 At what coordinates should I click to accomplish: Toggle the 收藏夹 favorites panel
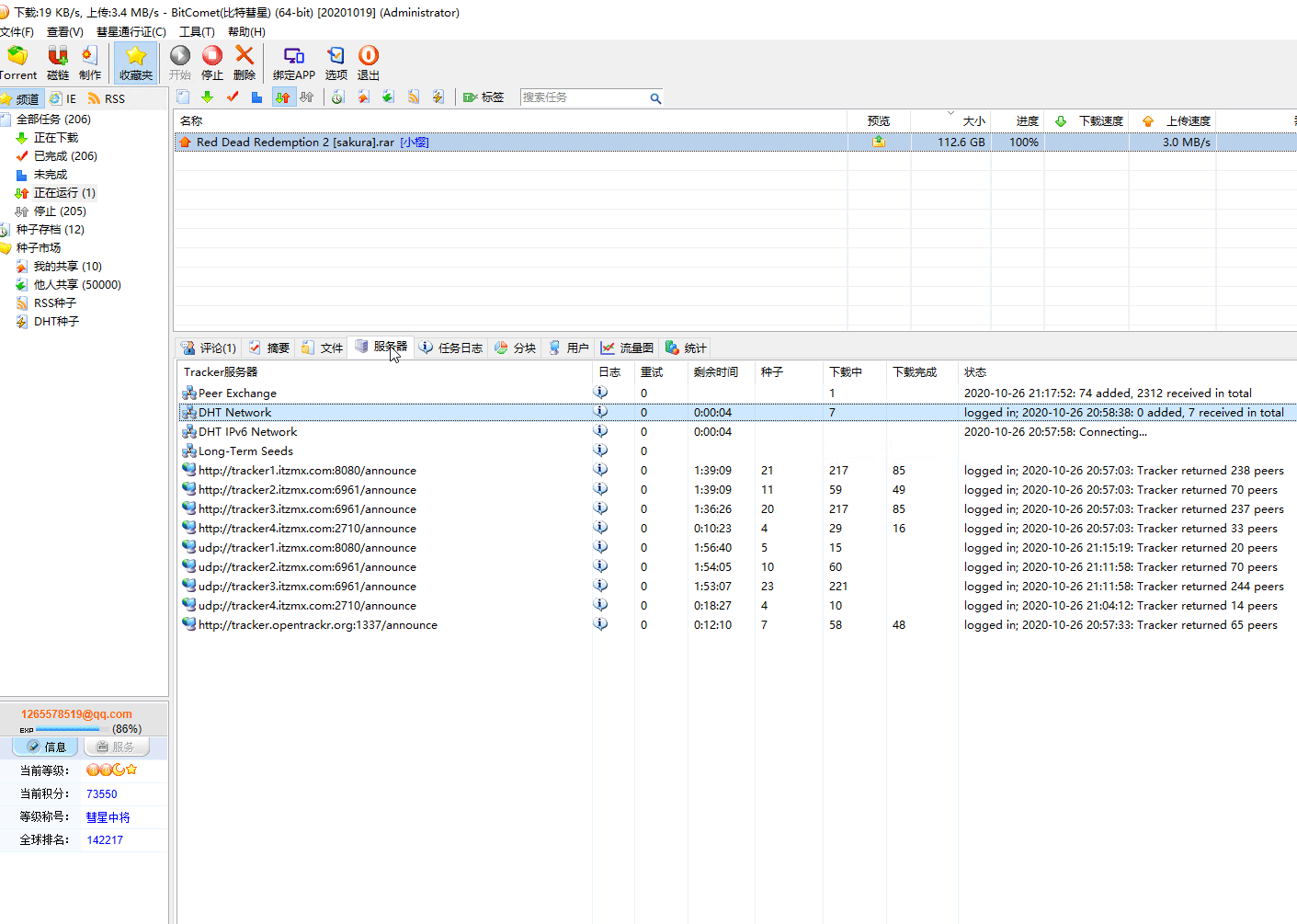pyautogui.click(x=136, y=63)
